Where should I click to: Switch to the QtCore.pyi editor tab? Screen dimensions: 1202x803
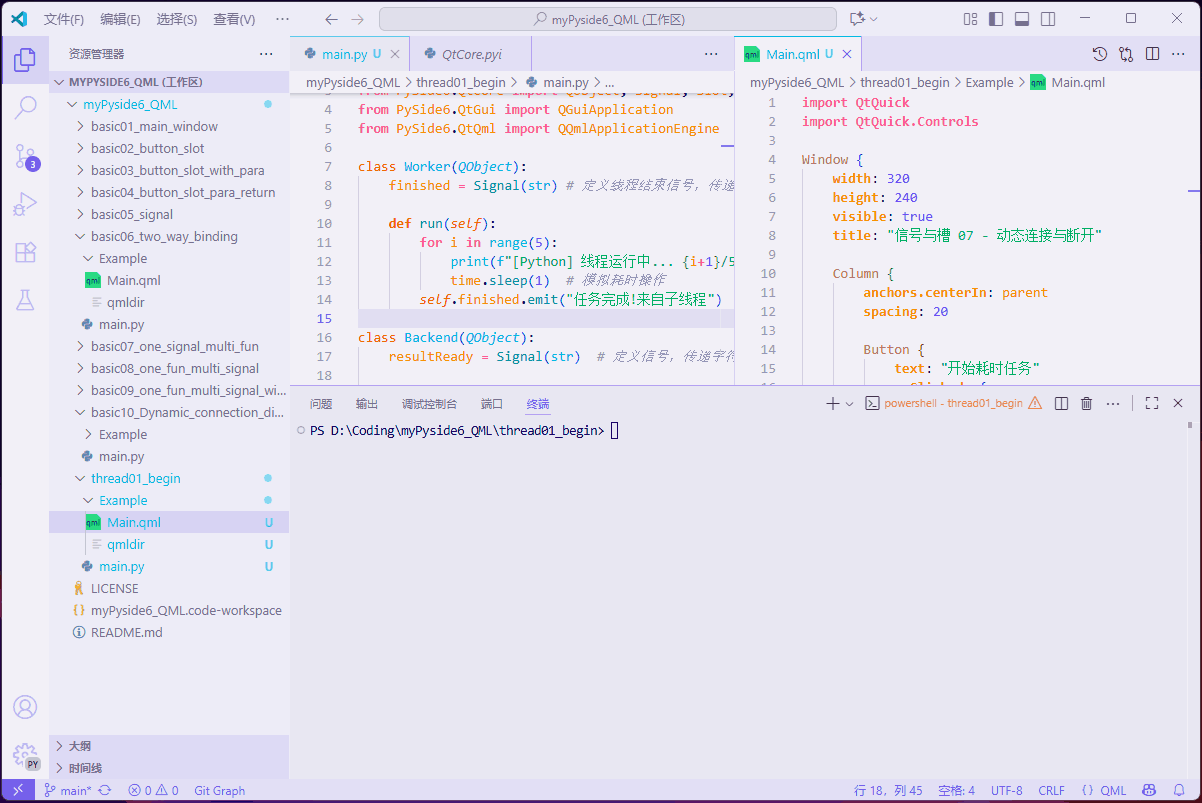tap(471, 54)
